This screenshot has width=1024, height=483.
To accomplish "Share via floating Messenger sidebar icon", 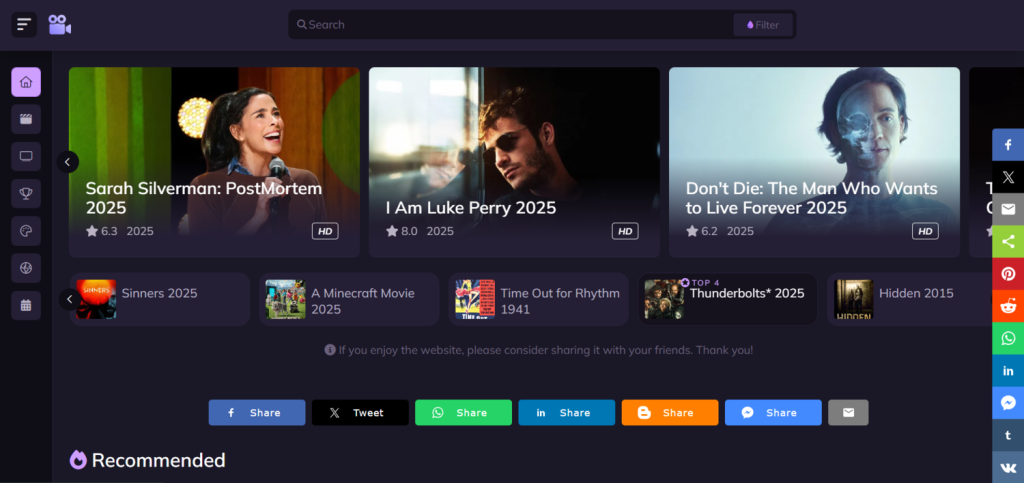I will (1008, 403).
